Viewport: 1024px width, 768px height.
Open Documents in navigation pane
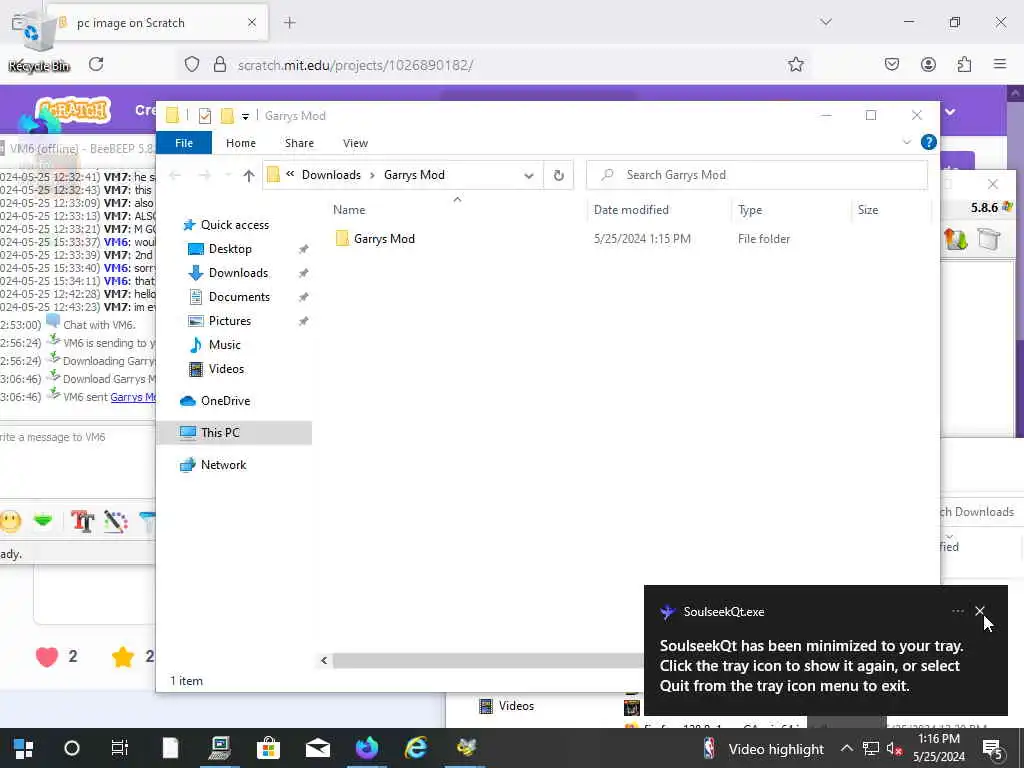click(239, 297)
